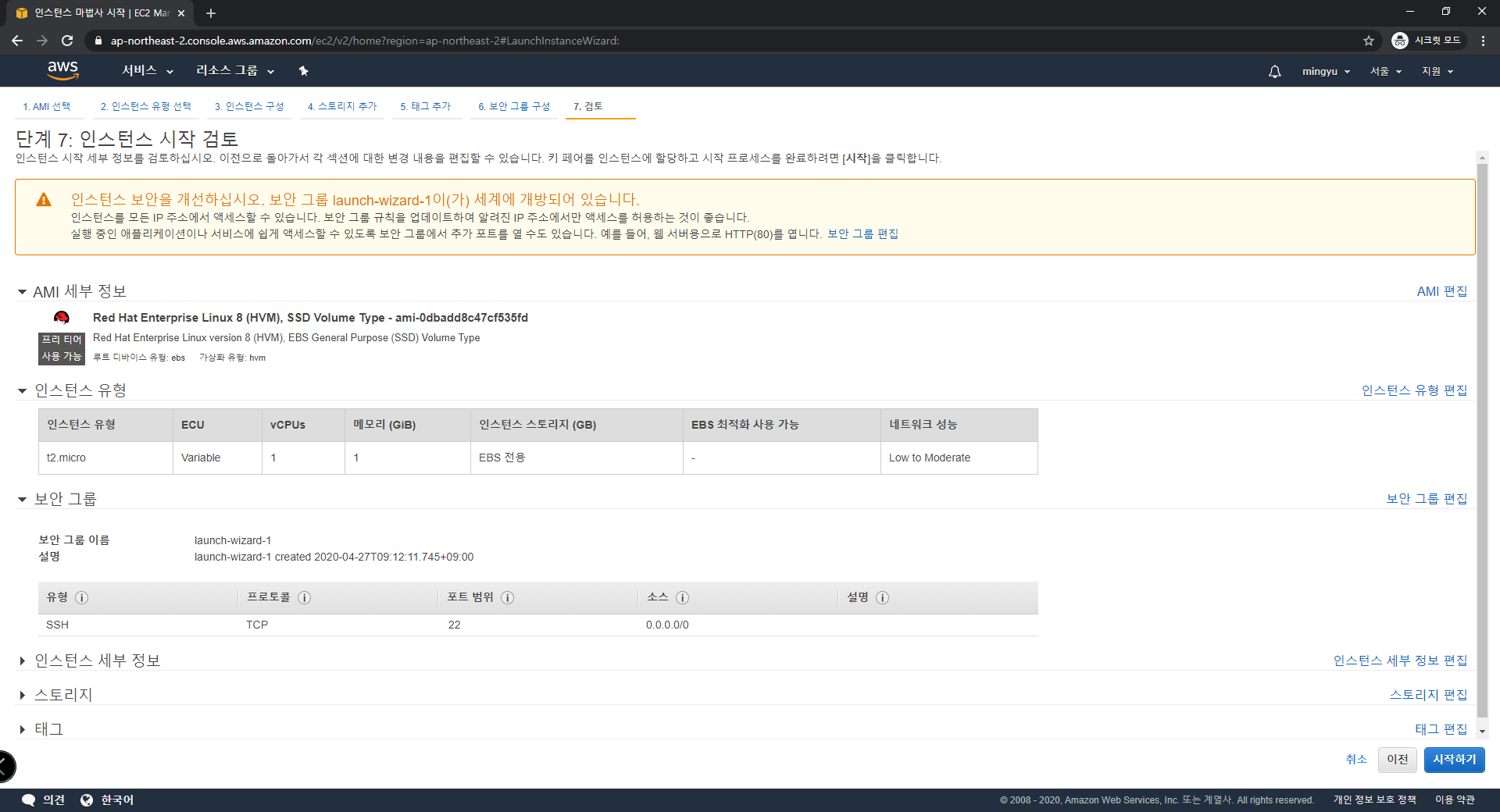This screenshot has height=812, width=1500.
Task: Open the mingyu account dropdown
Action: point(1326,71)
